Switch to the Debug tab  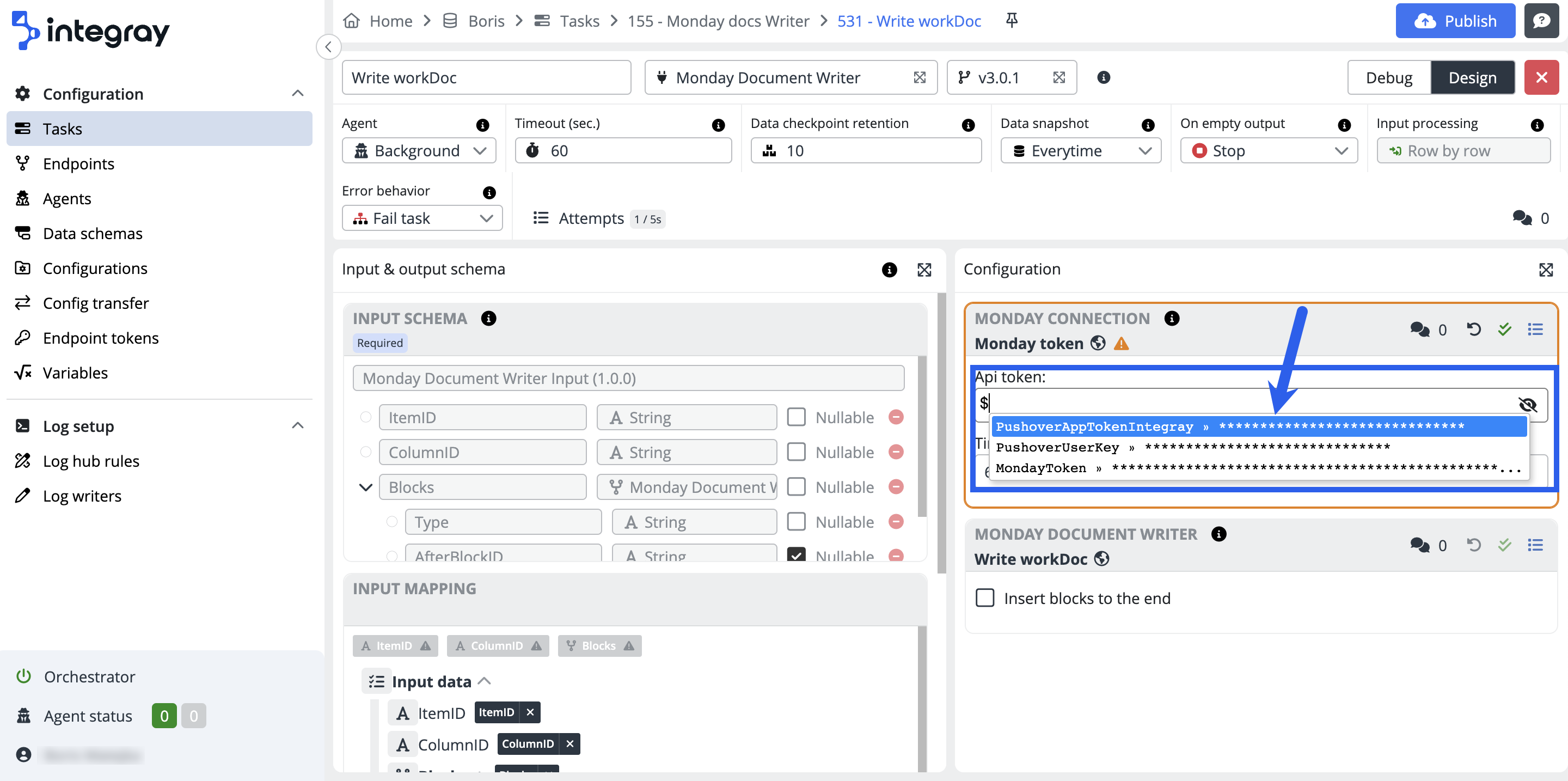click(1388, 77)
